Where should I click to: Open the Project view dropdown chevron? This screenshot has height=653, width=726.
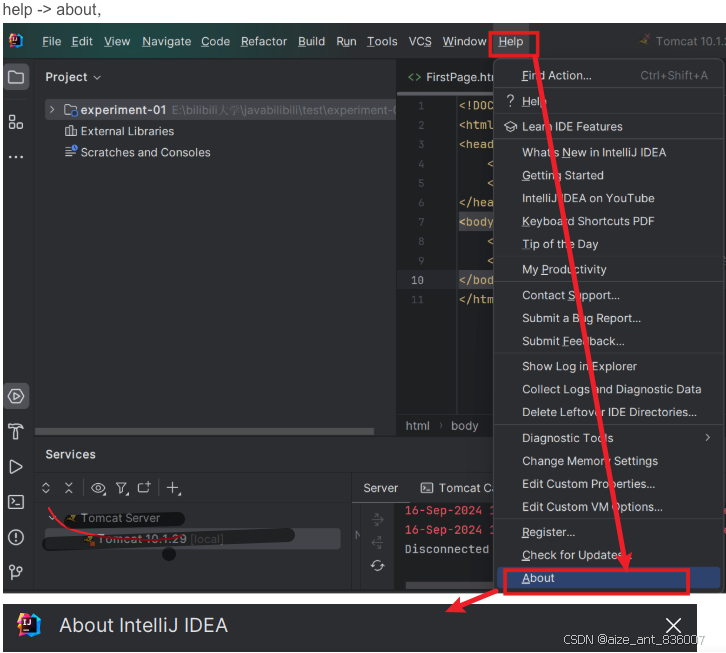[97, 77]
